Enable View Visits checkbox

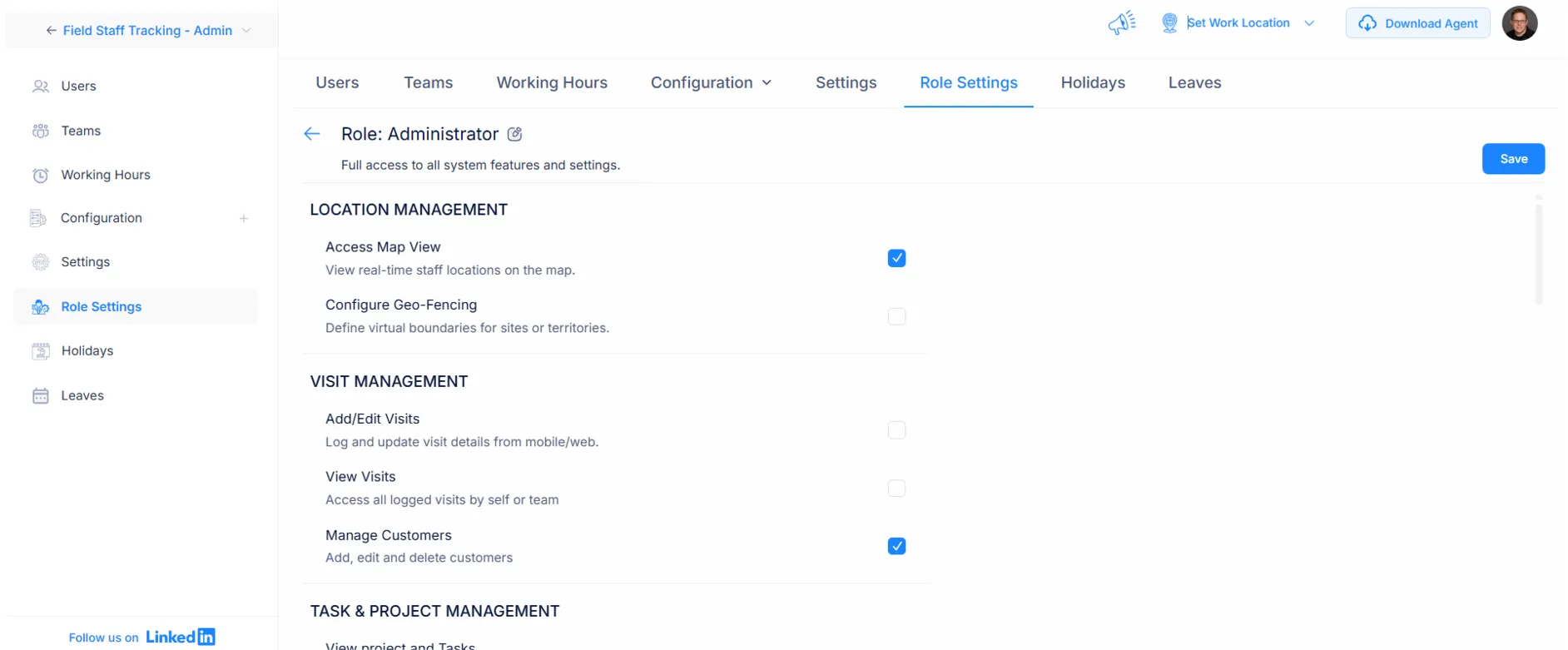click(896, 489)
